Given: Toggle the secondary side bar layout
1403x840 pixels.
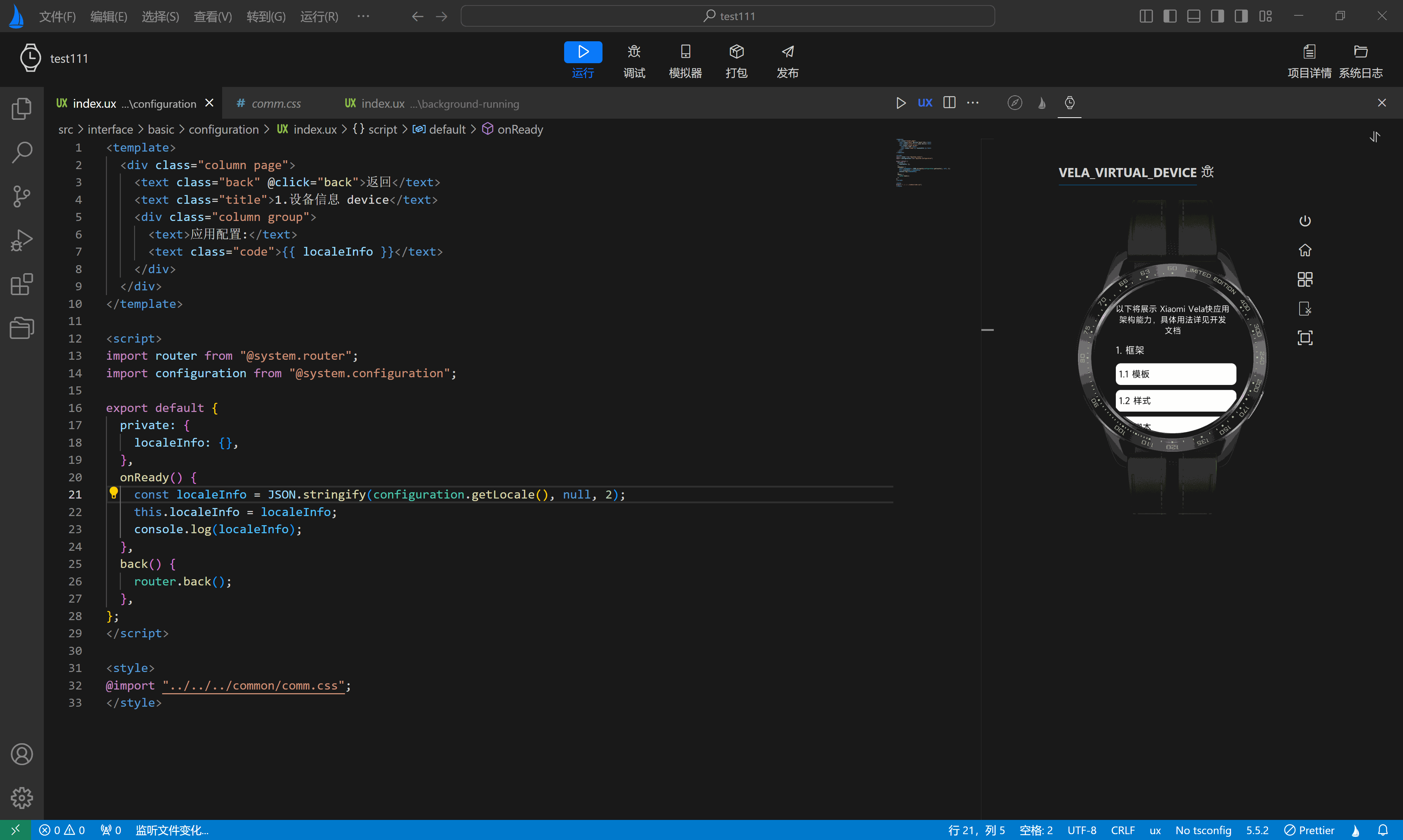Looking at the screenshot, I should pos(1217,16).
